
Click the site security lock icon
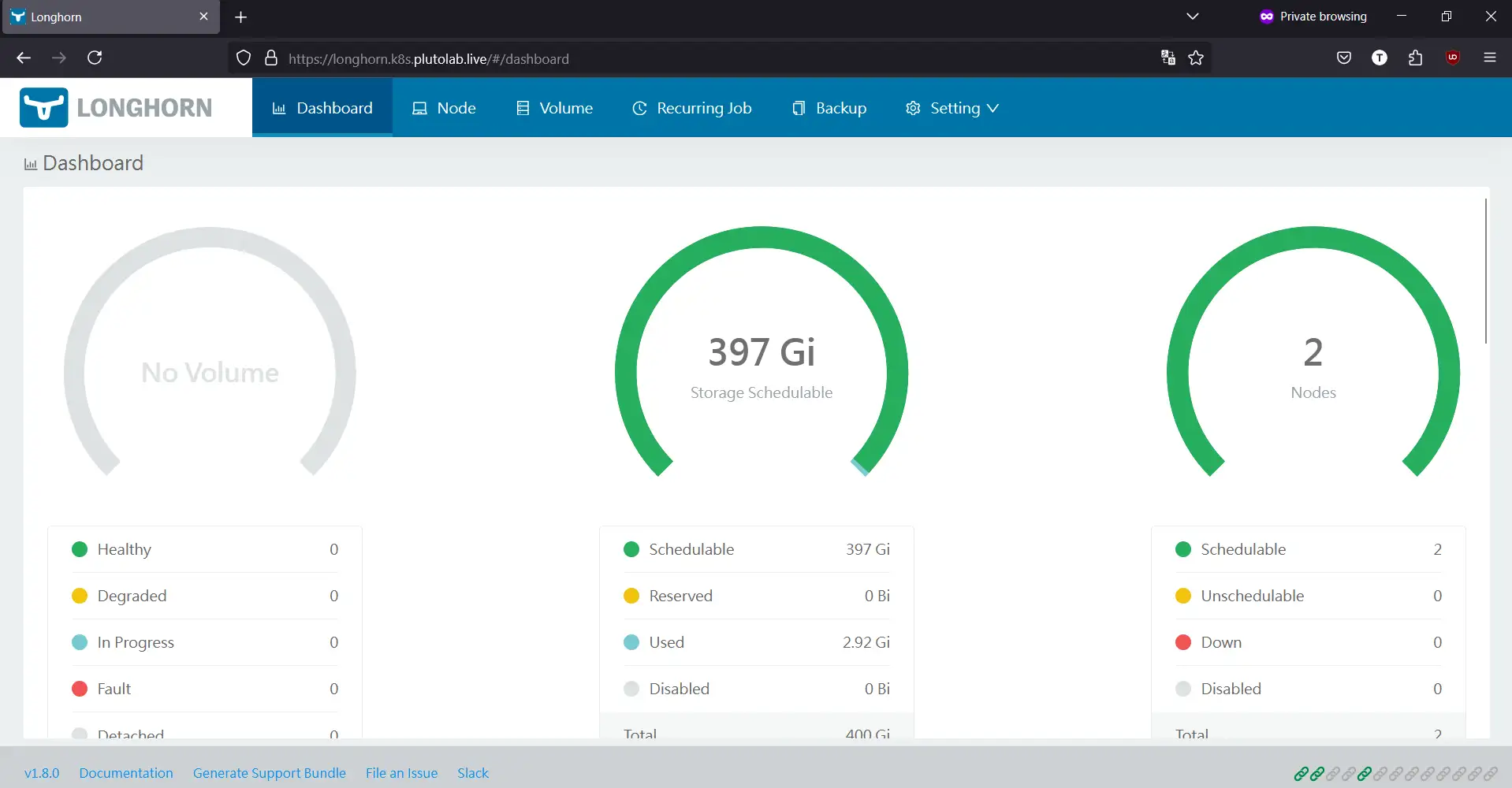271,58
